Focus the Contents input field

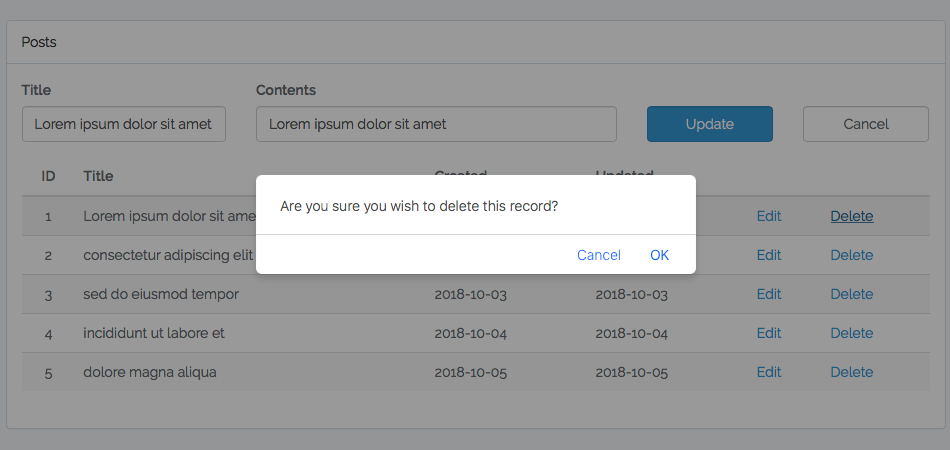pyautogui.click(x=436, y=124)
